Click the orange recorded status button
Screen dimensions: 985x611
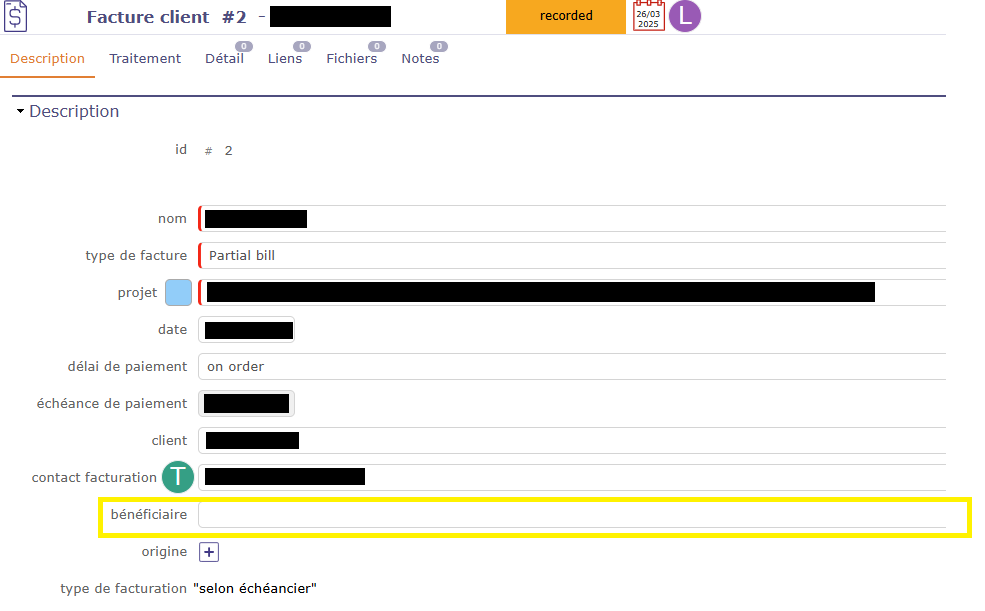pyautogui.click(x=565, y=16)
